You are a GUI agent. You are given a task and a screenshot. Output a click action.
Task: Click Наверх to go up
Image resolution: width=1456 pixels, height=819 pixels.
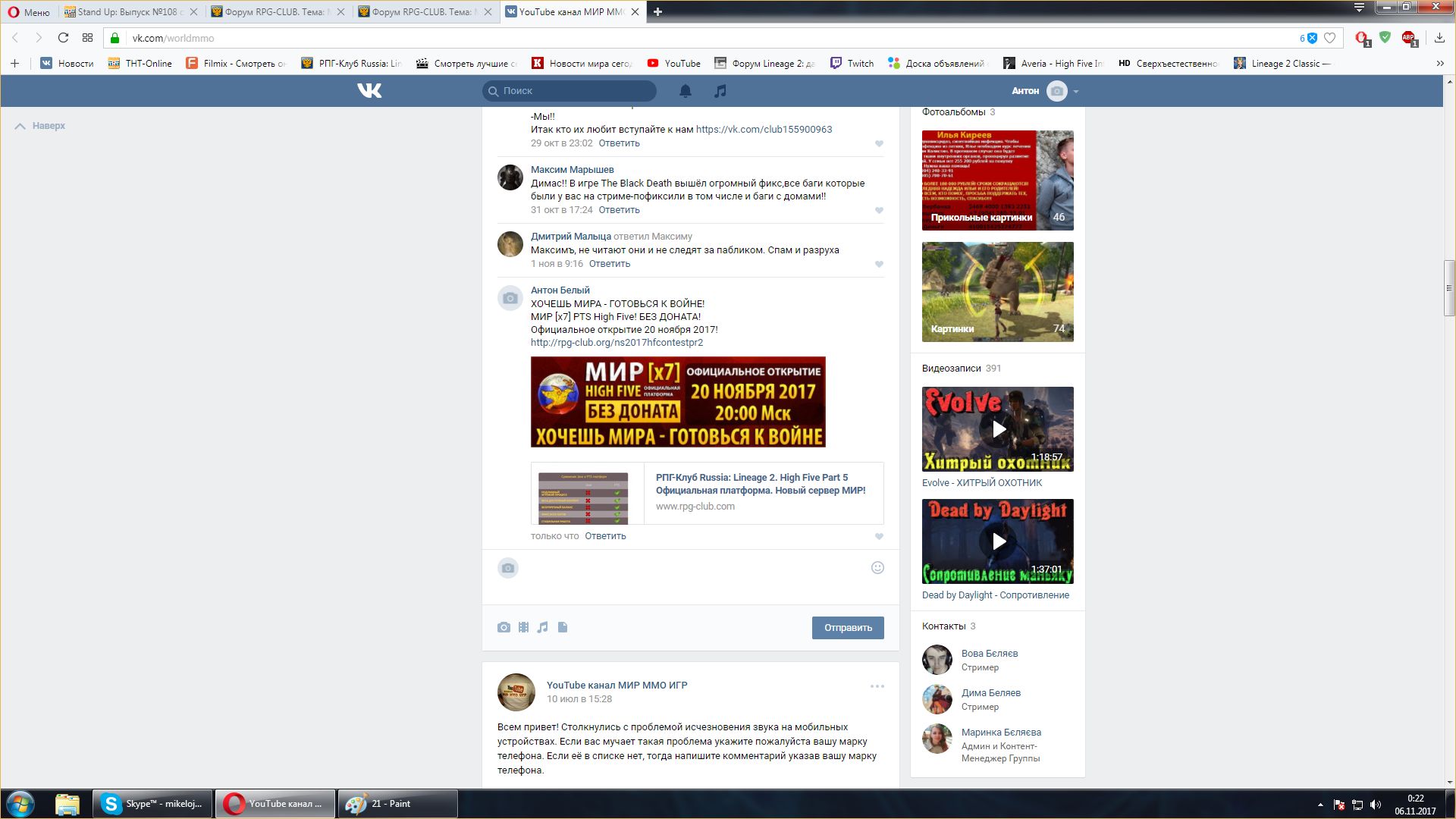tap(40, 126)
